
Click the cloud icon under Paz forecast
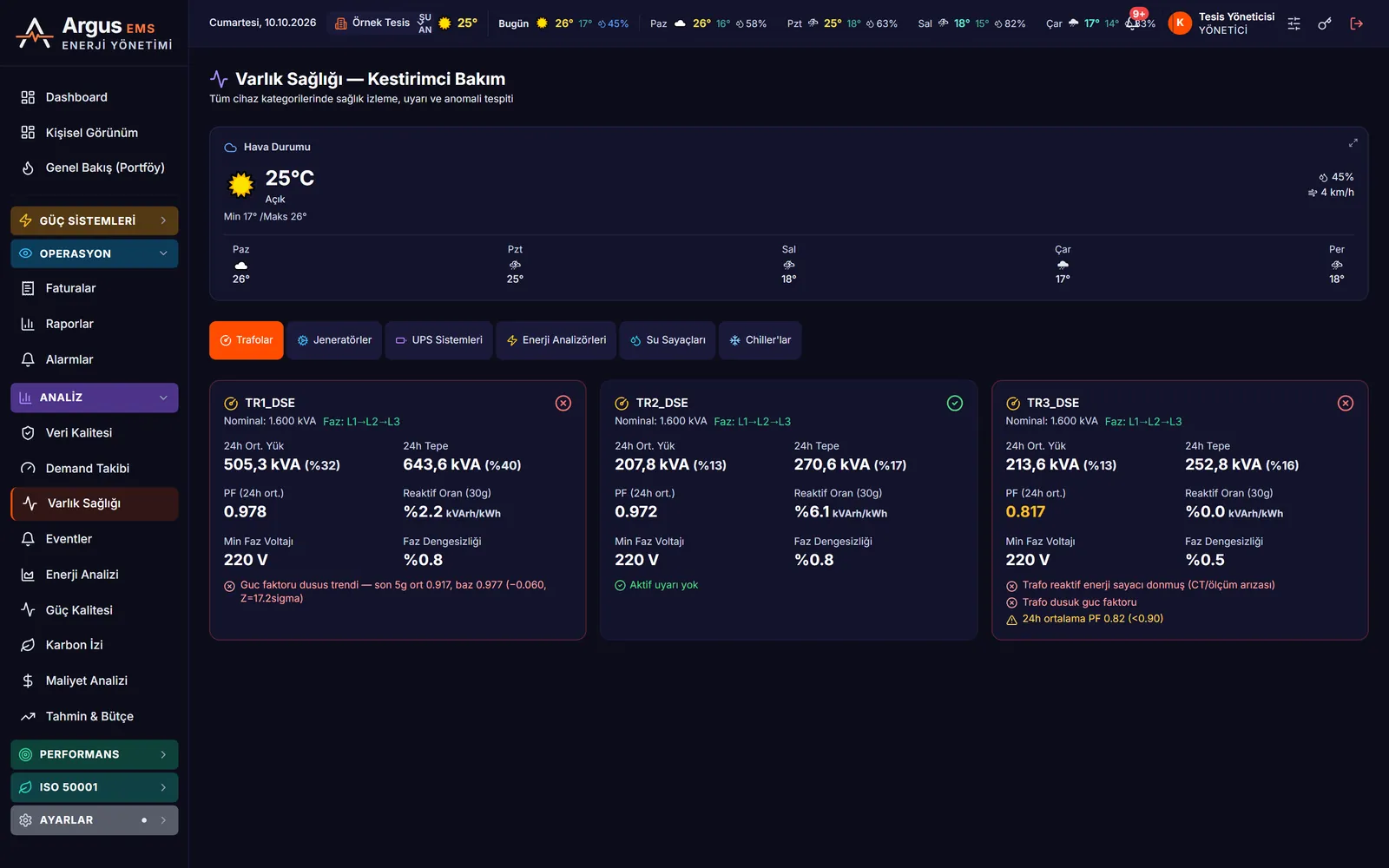click(x=241, y=265)
